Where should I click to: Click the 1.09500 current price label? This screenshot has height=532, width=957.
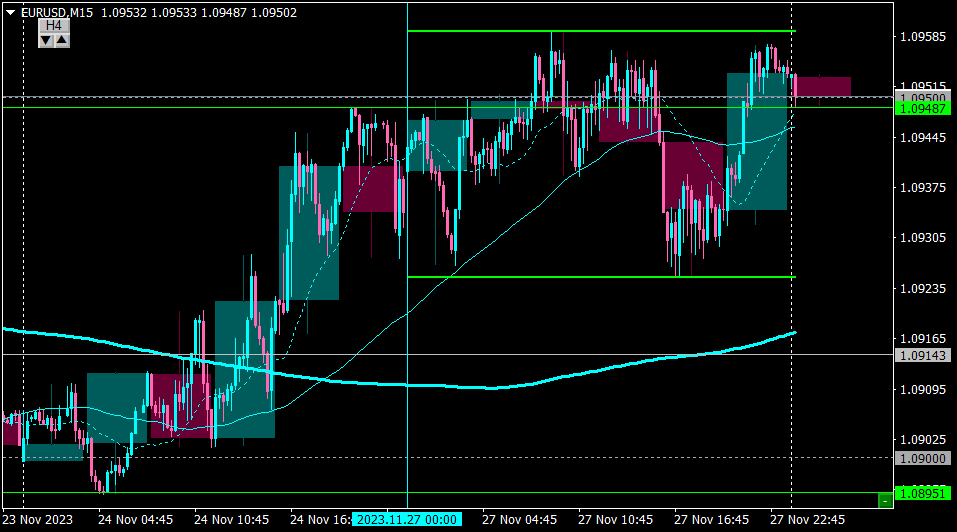(923, 97)
